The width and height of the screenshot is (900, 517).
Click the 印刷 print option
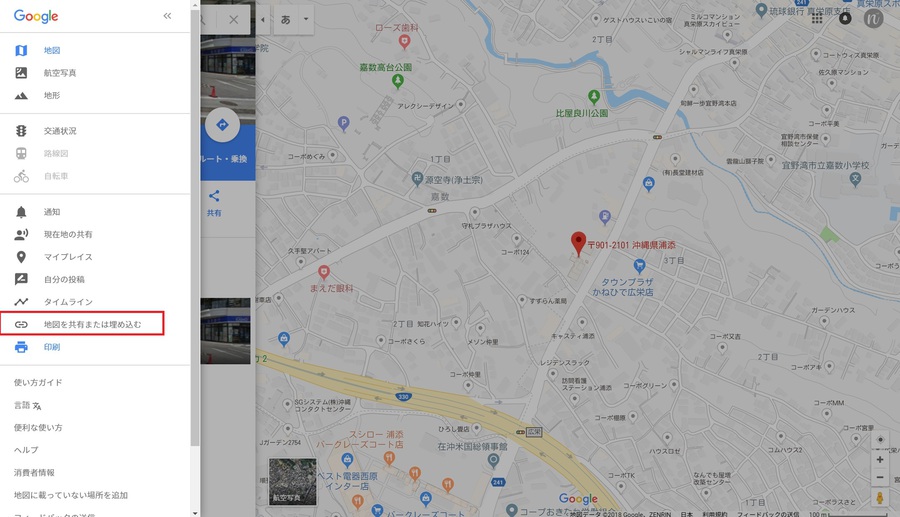(x=52, y=347)
